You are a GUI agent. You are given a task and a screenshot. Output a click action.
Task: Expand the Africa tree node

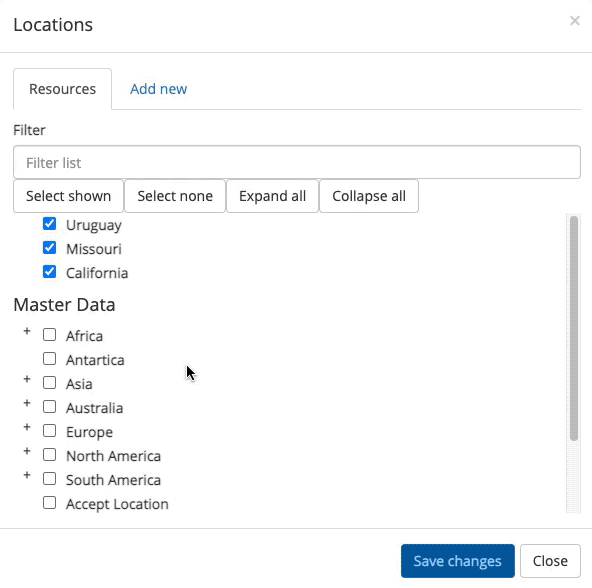pos(27,331)
